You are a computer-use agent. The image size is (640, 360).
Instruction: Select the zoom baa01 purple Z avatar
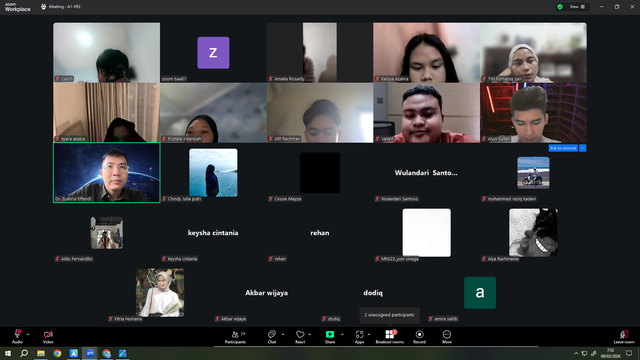[x=213, y=53]
